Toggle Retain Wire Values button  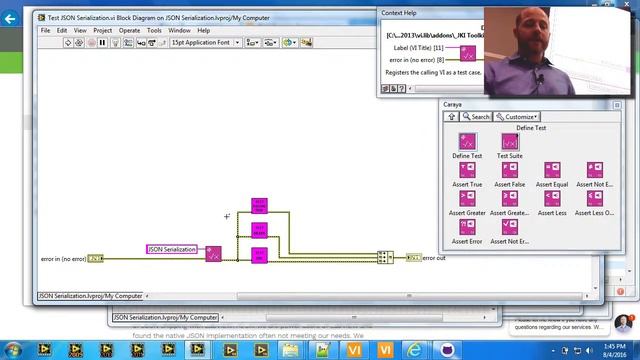click(128, 42)
